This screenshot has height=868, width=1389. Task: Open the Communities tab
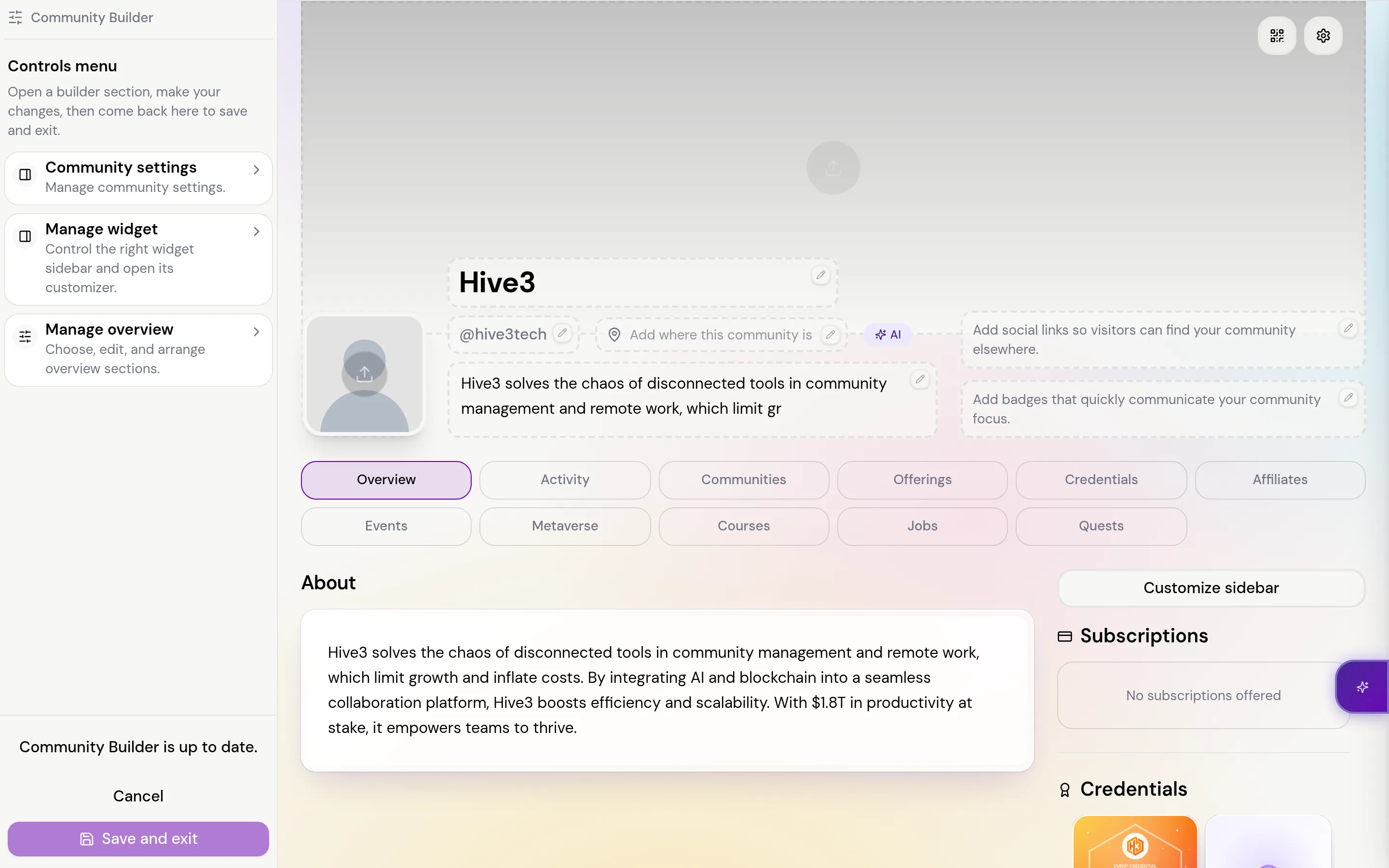click(743, 480)
